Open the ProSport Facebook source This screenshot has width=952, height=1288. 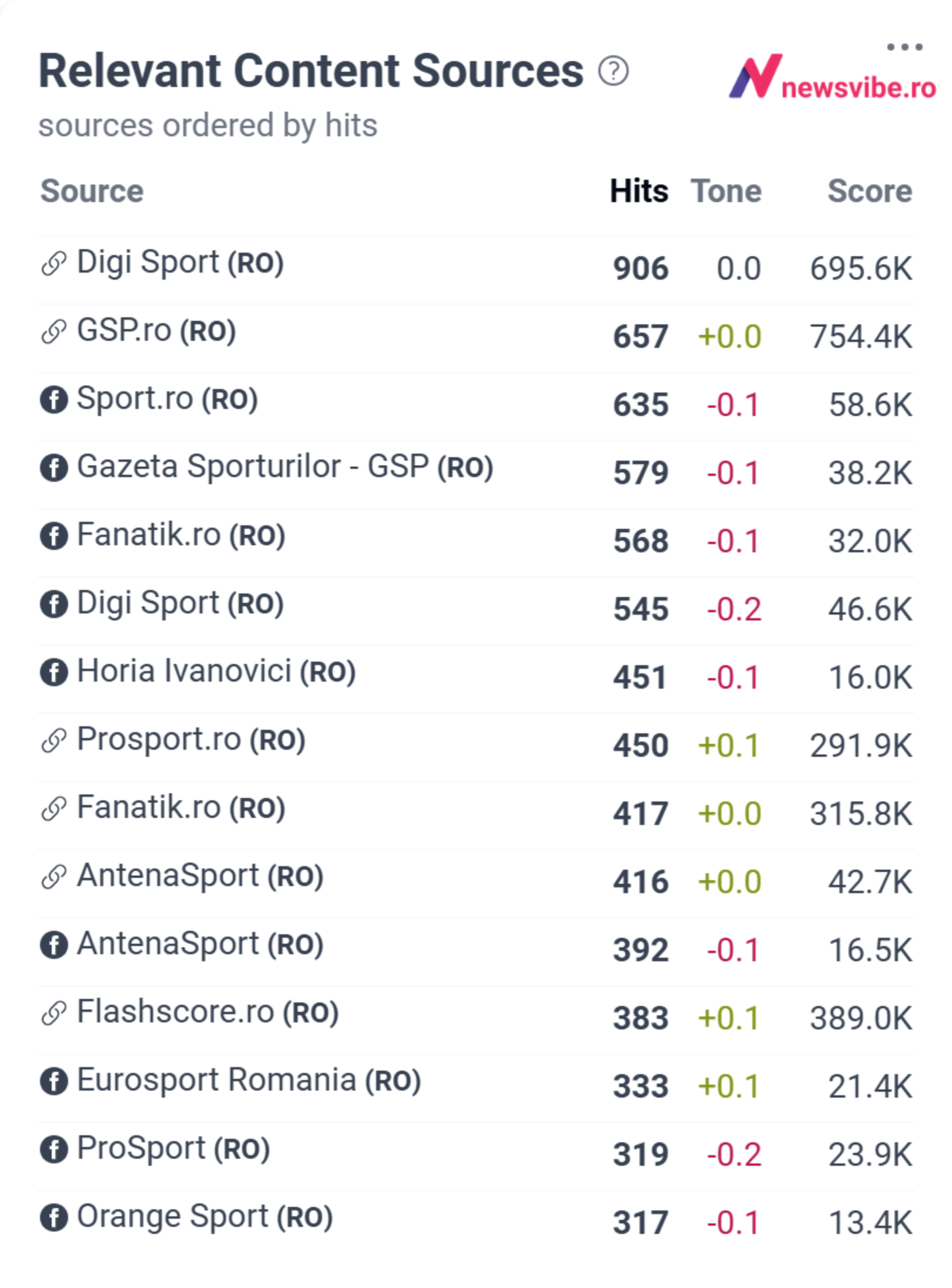(173, 1149)
